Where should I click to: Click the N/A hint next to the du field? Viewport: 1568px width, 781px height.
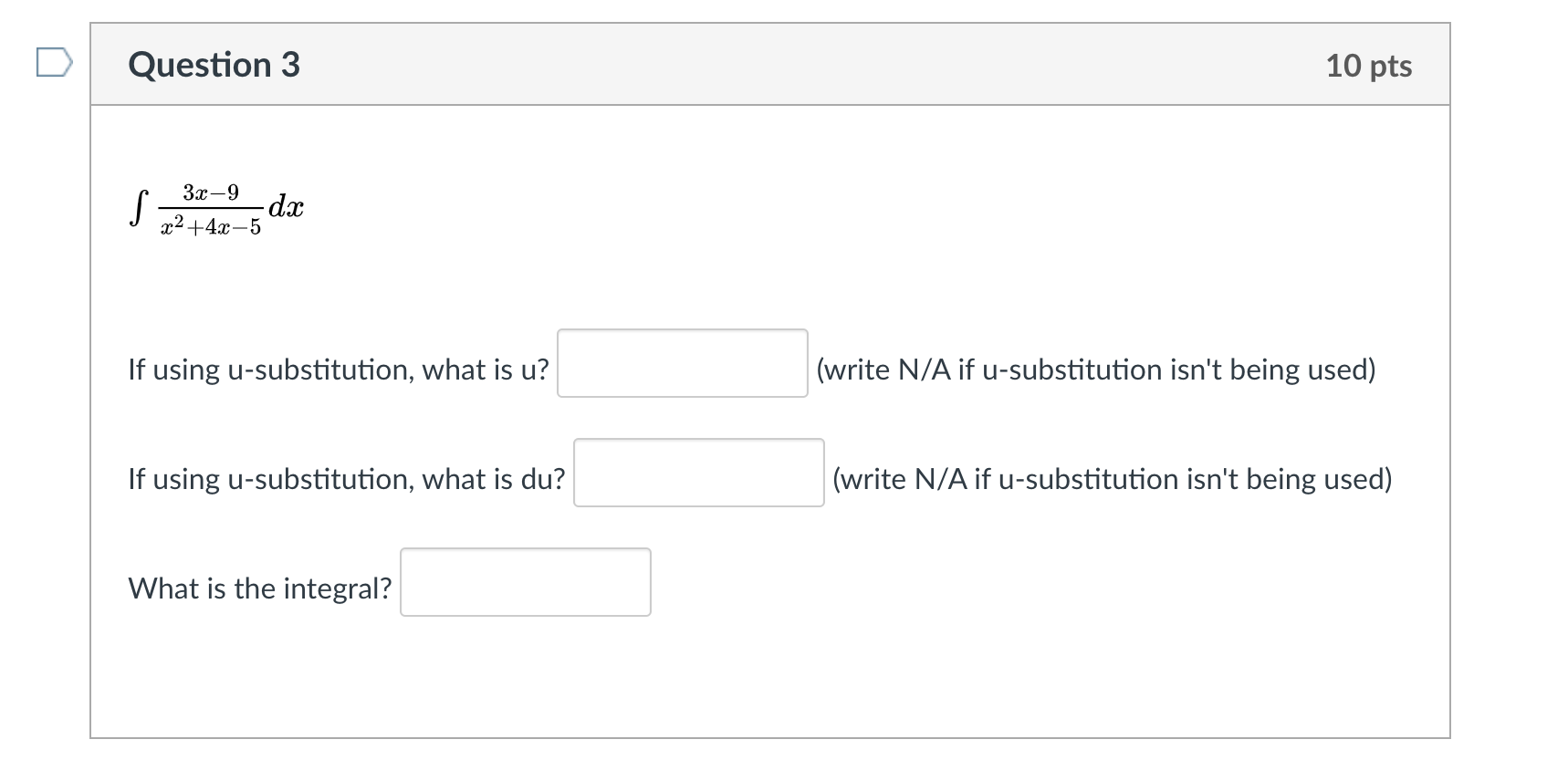coord(1112,479)
